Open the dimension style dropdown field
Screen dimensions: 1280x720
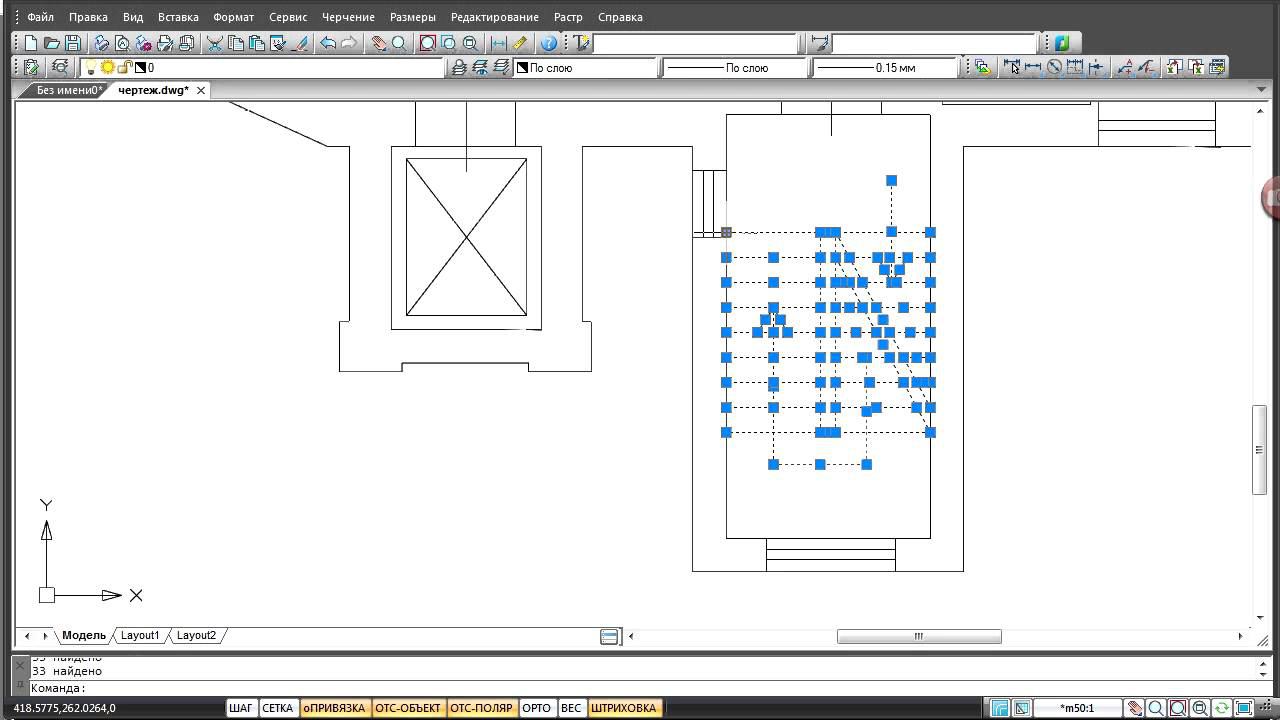935,43
